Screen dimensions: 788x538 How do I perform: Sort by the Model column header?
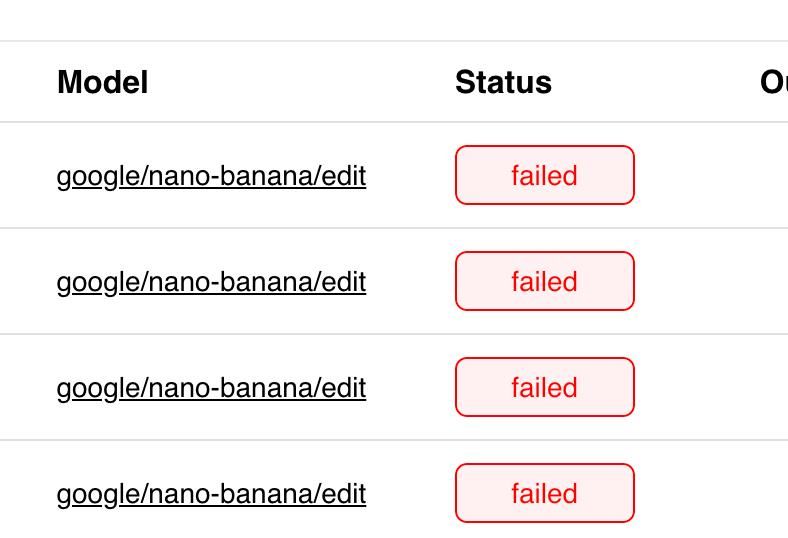coord(102,82)
